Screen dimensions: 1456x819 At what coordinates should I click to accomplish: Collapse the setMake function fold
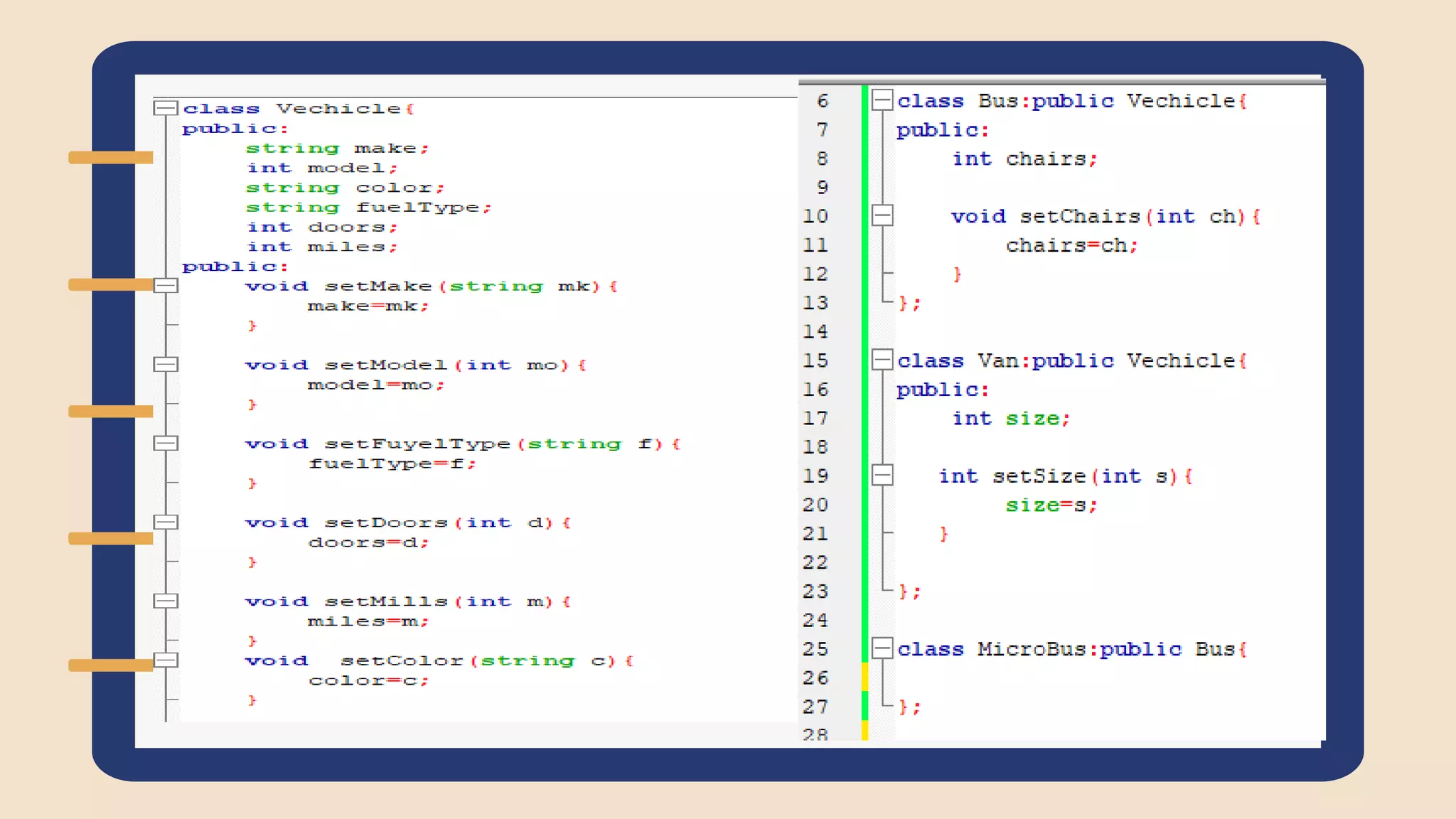166,286
